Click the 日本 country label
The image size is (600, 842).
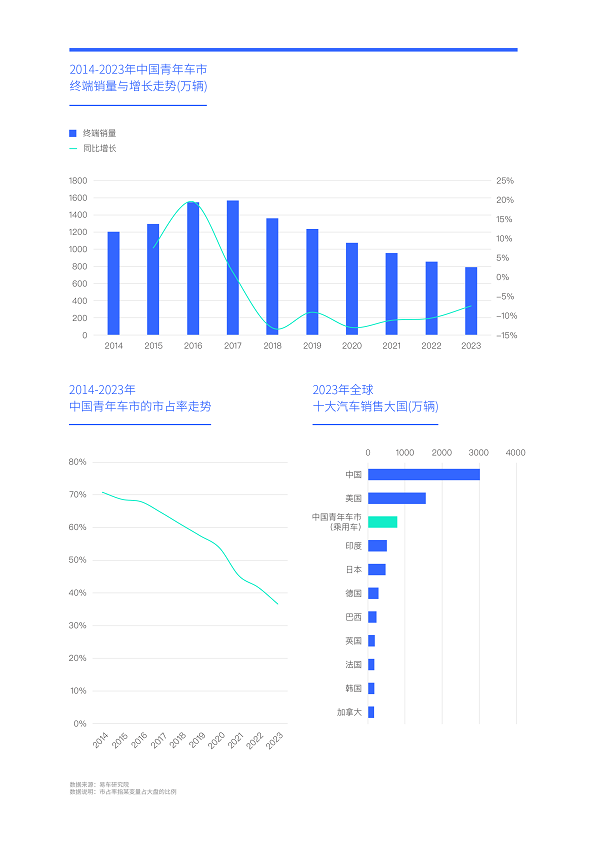pos(353,570)
